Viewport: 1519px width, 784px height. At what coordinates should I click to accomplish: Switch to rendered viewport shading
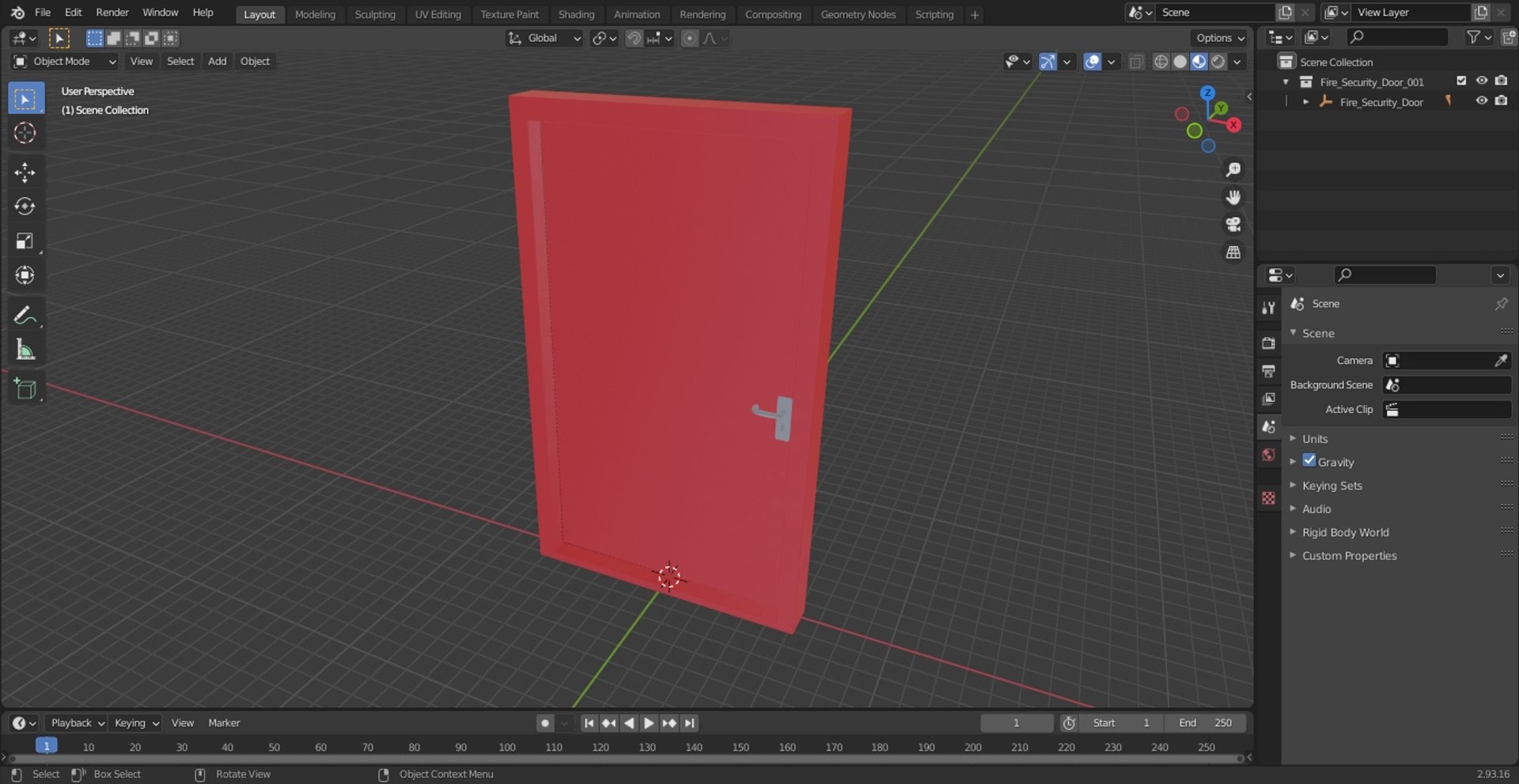1218,62
